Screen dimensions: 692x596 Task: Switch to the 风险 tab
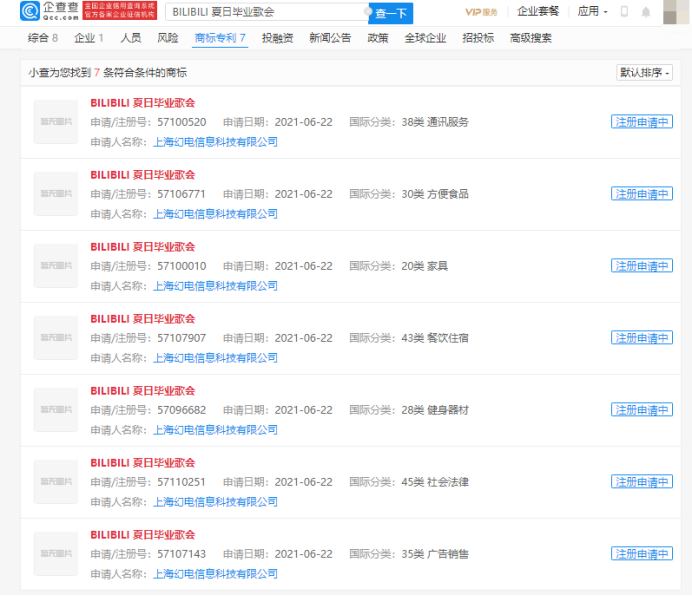[168, 38]
